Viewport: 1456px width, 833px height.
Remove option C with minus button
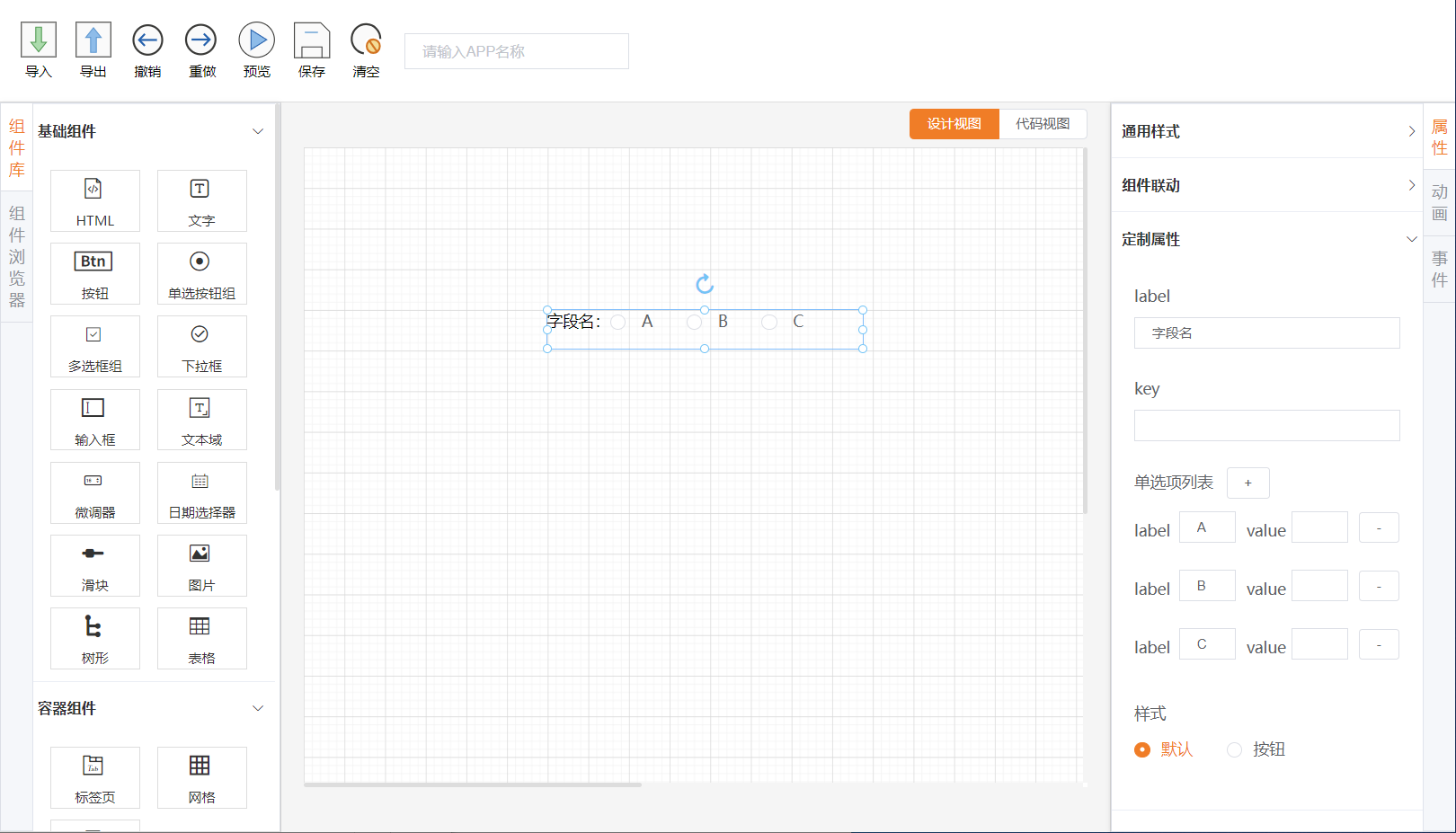[x=1379, y=644]
